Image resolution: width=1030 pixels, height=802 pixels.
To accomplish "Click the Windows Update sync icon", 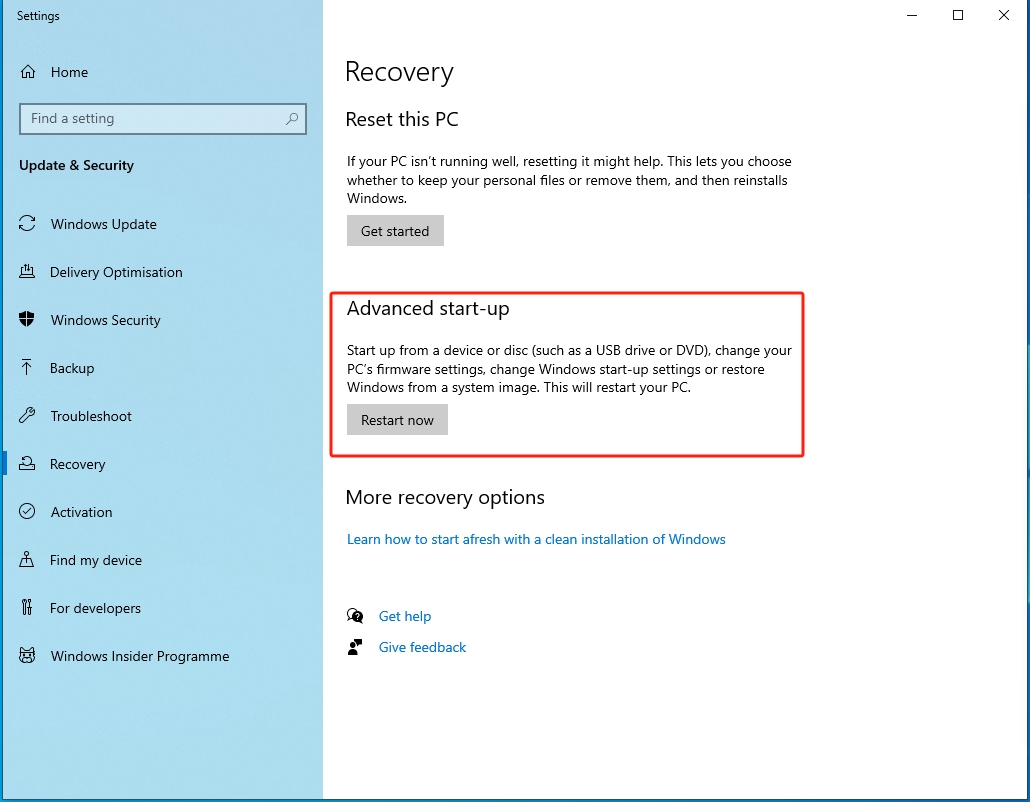I will pos(27,224).
